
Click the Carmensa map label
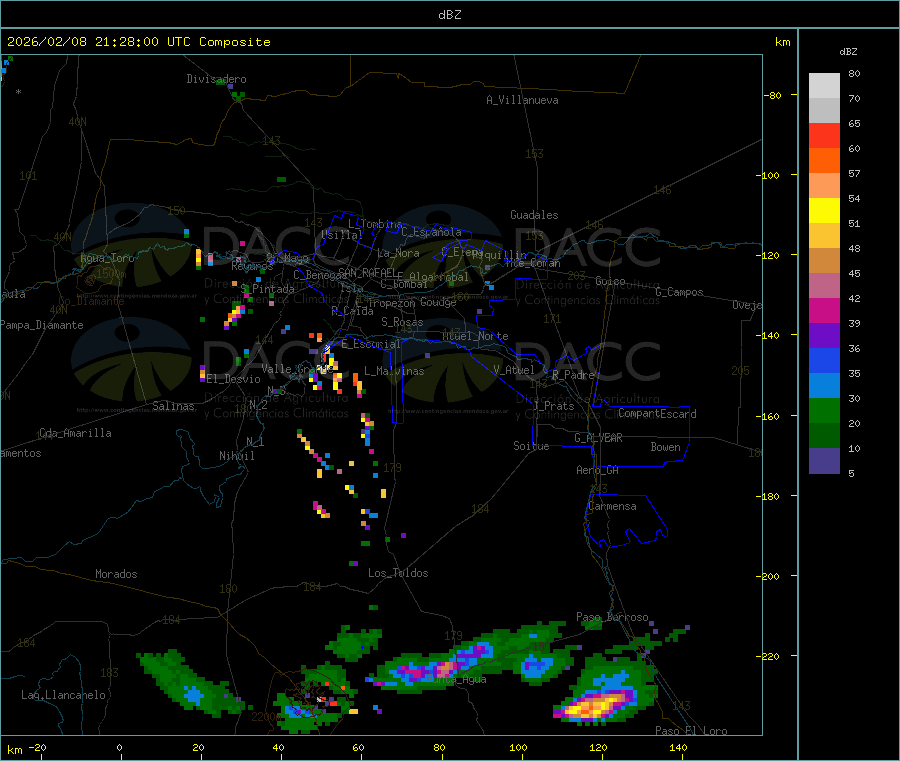(x=612, y=507)
